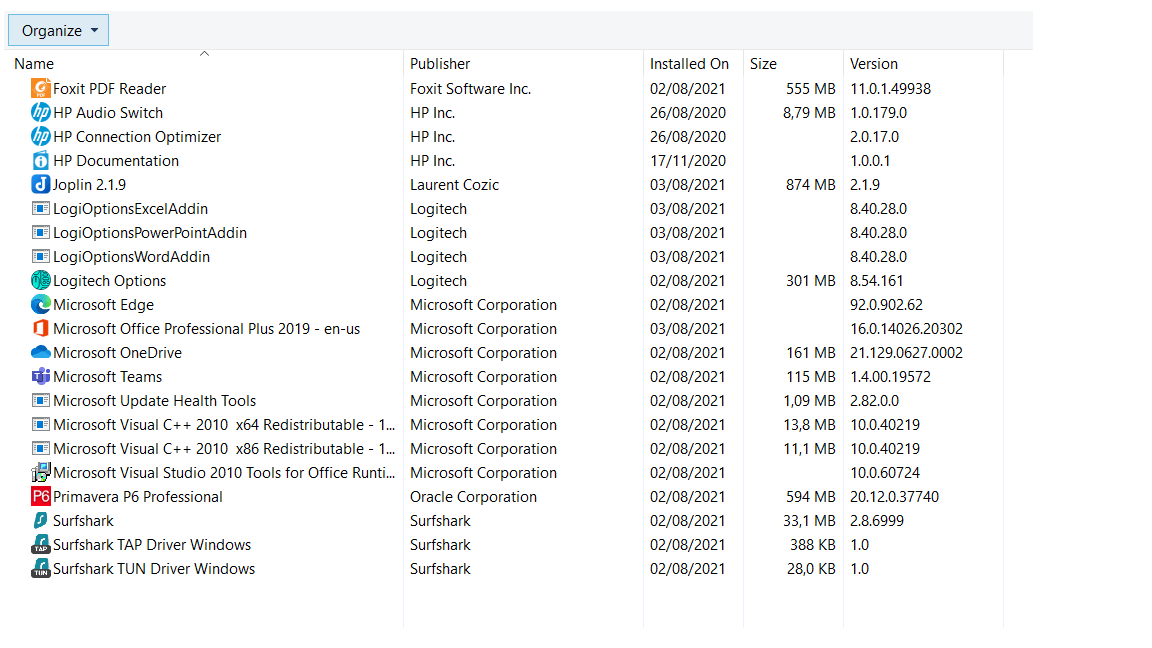Select Visual Studio 2010 Tools for Office name
The width and height of the screenshot is (1152, 648).
click(224, 473)
